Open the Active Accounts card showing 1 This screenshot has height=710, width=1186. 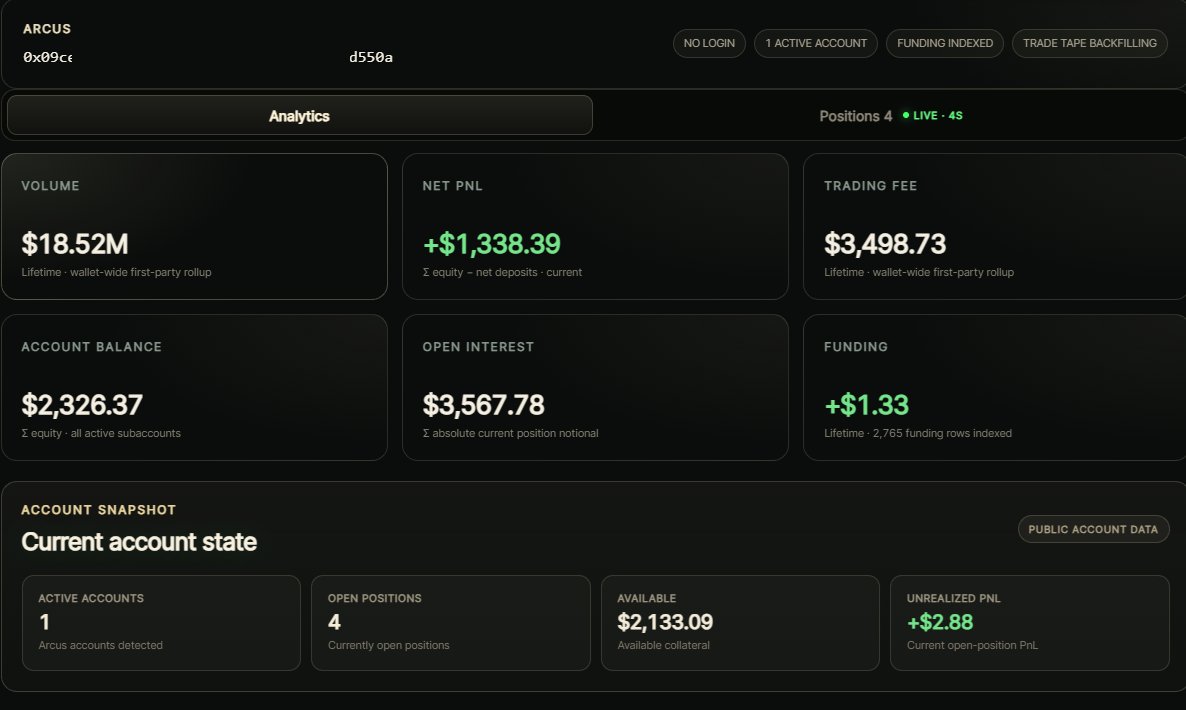(161, 623)
